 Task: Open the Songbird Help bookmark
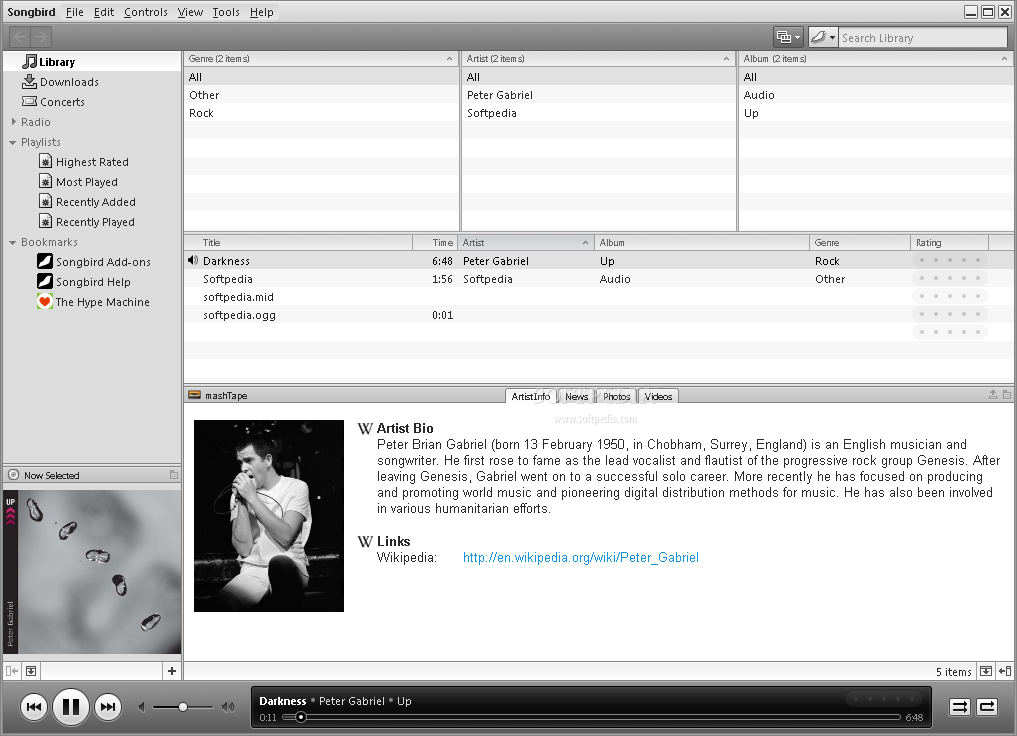click(84, 281)
